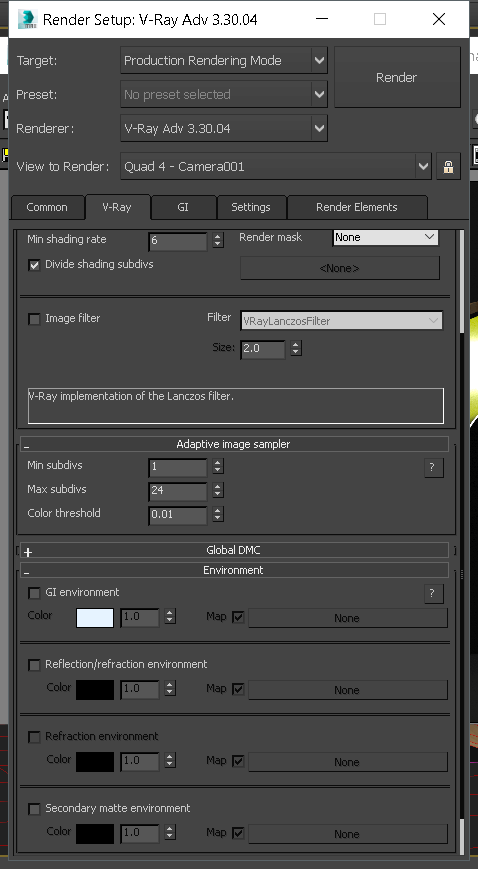Click the Max subdivs input field
478x869 pixels.
pyautogui.click(x=177, y=490)
